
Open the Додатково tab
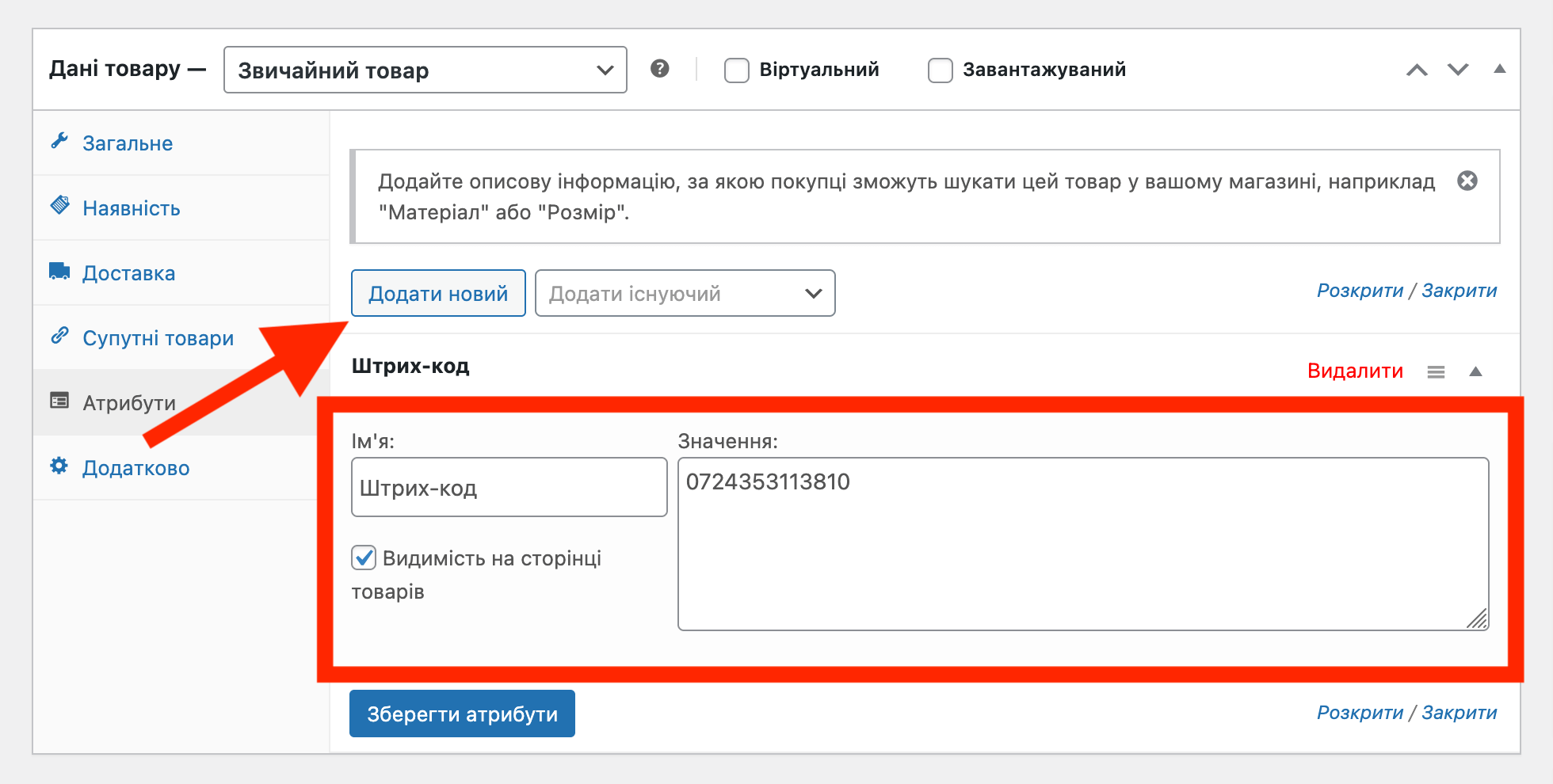pyautogui.click(x=181, y=468)
